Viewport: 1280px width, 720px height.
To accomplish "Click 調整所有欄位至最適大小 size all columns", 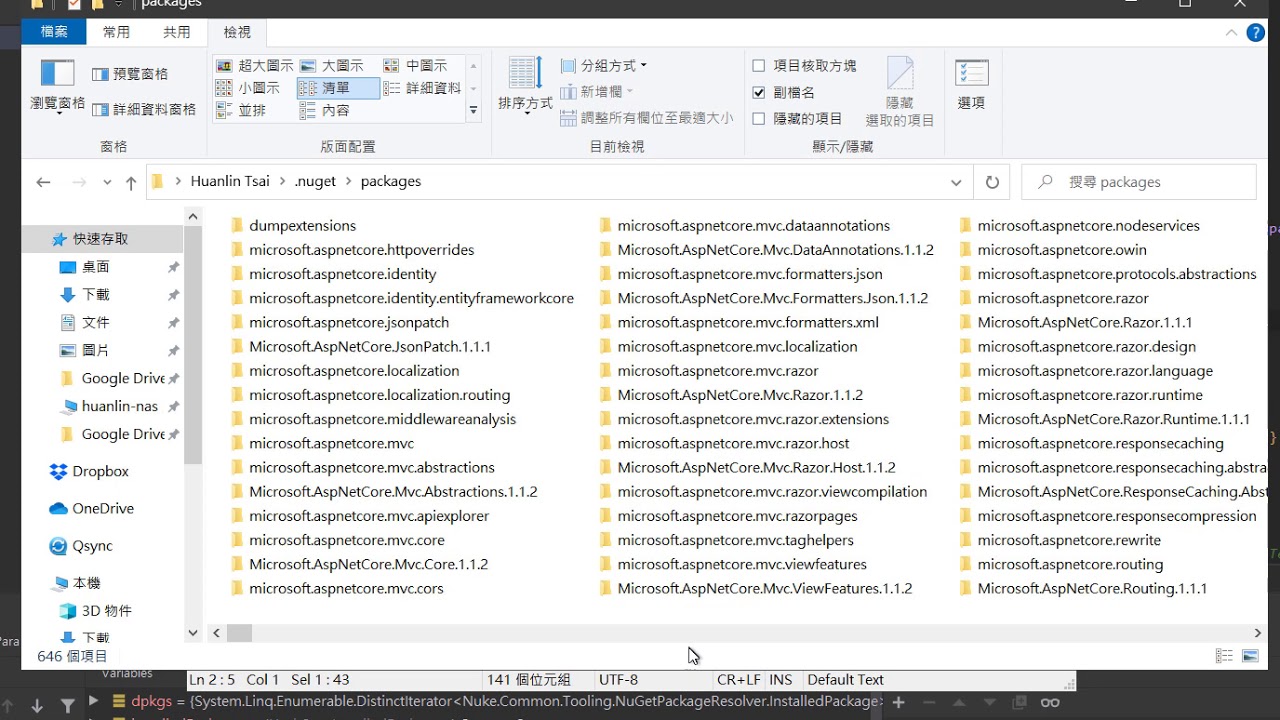I will pyautogui.click(x=647, y=118).
